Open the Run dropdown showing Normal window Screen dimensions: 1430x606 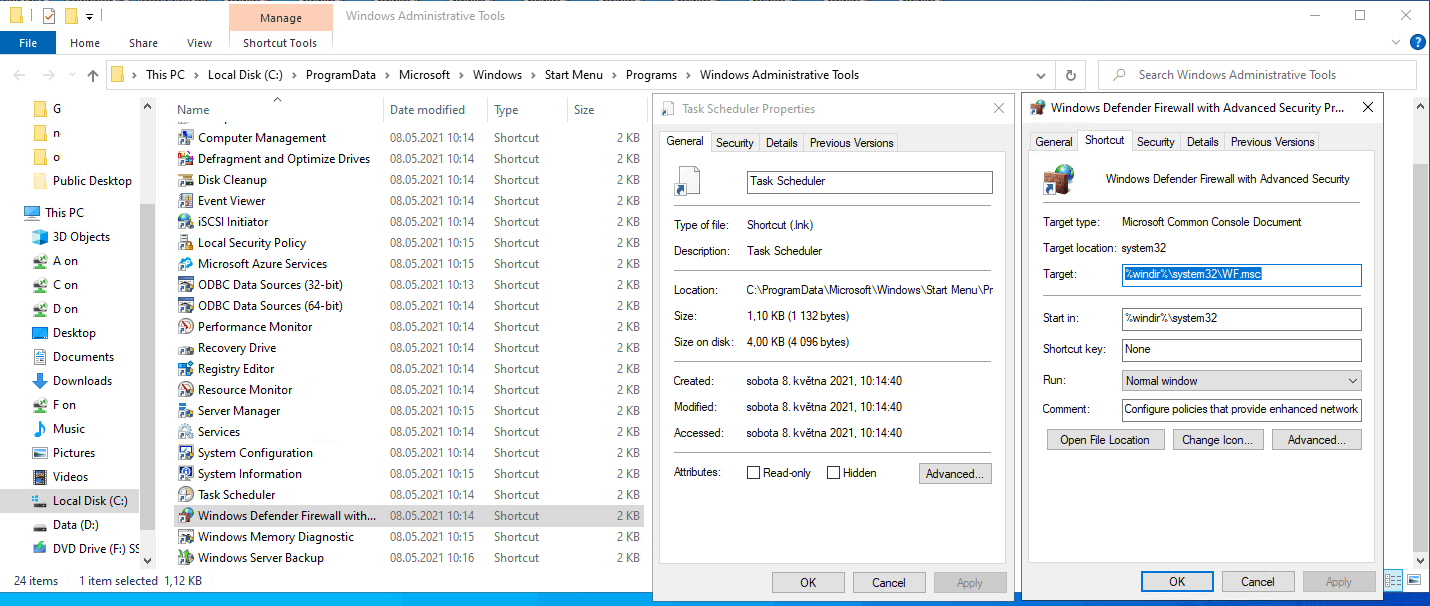(1242, 381)
